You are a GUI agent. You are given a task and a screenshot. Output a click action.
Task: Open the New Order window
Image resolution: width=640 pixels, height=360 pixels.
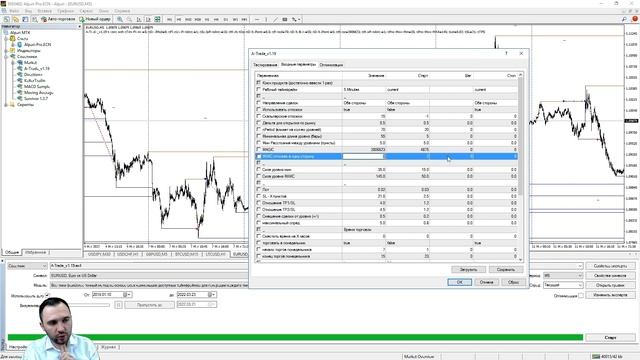[x=95, y=19]
